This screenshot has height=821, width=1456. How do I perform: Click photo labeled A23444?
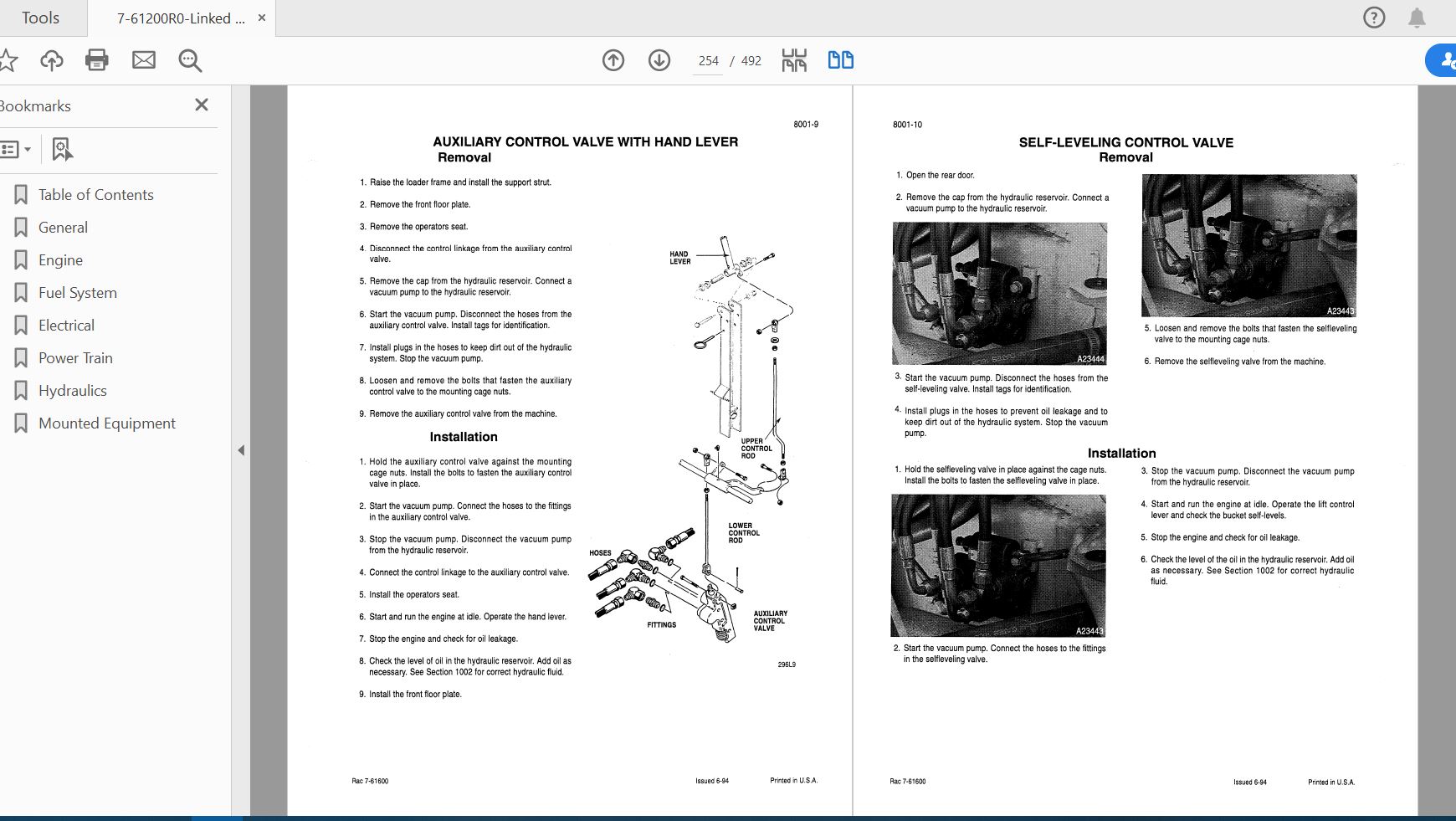[1000, 294]
